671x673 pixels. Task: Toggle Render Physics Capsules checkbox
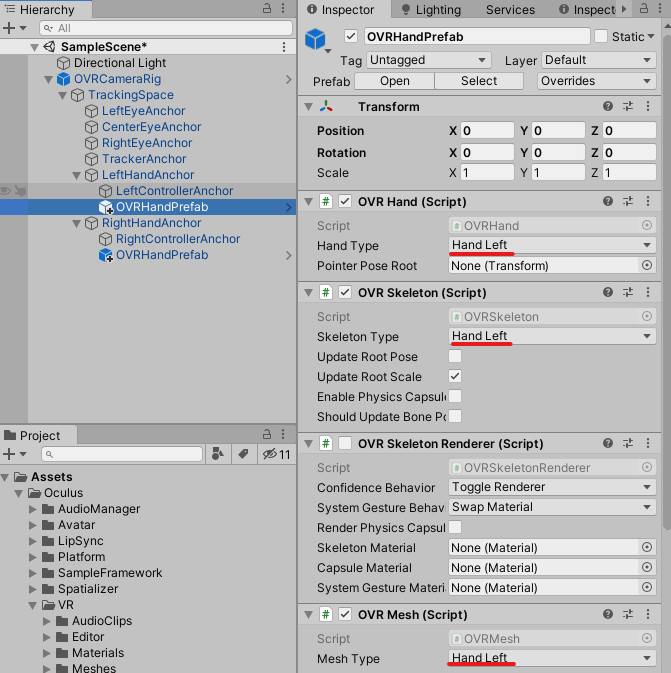click(x=455, y=527)
